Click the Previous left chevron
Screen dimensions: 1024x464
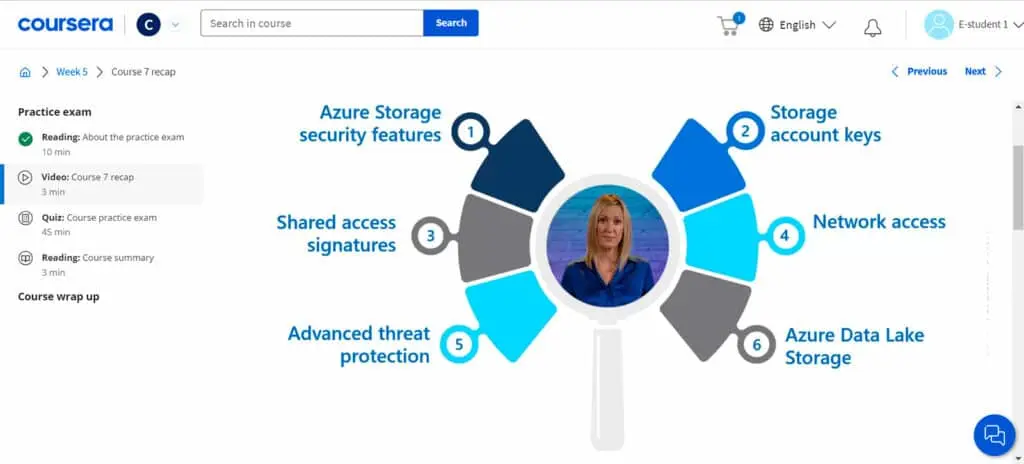(895, 71)
